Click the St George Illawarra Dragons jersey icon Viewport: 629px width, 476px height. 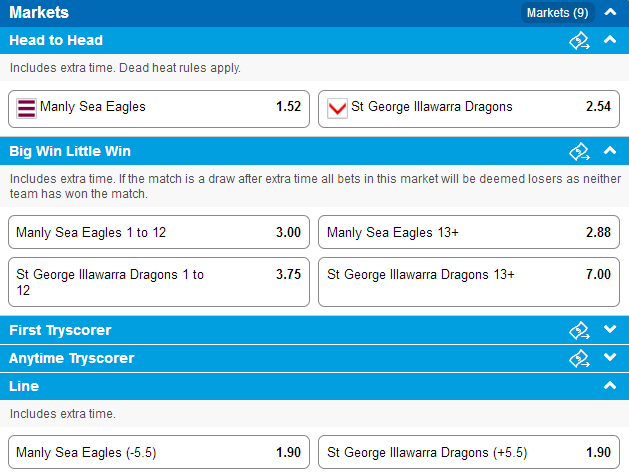[337, 109]
